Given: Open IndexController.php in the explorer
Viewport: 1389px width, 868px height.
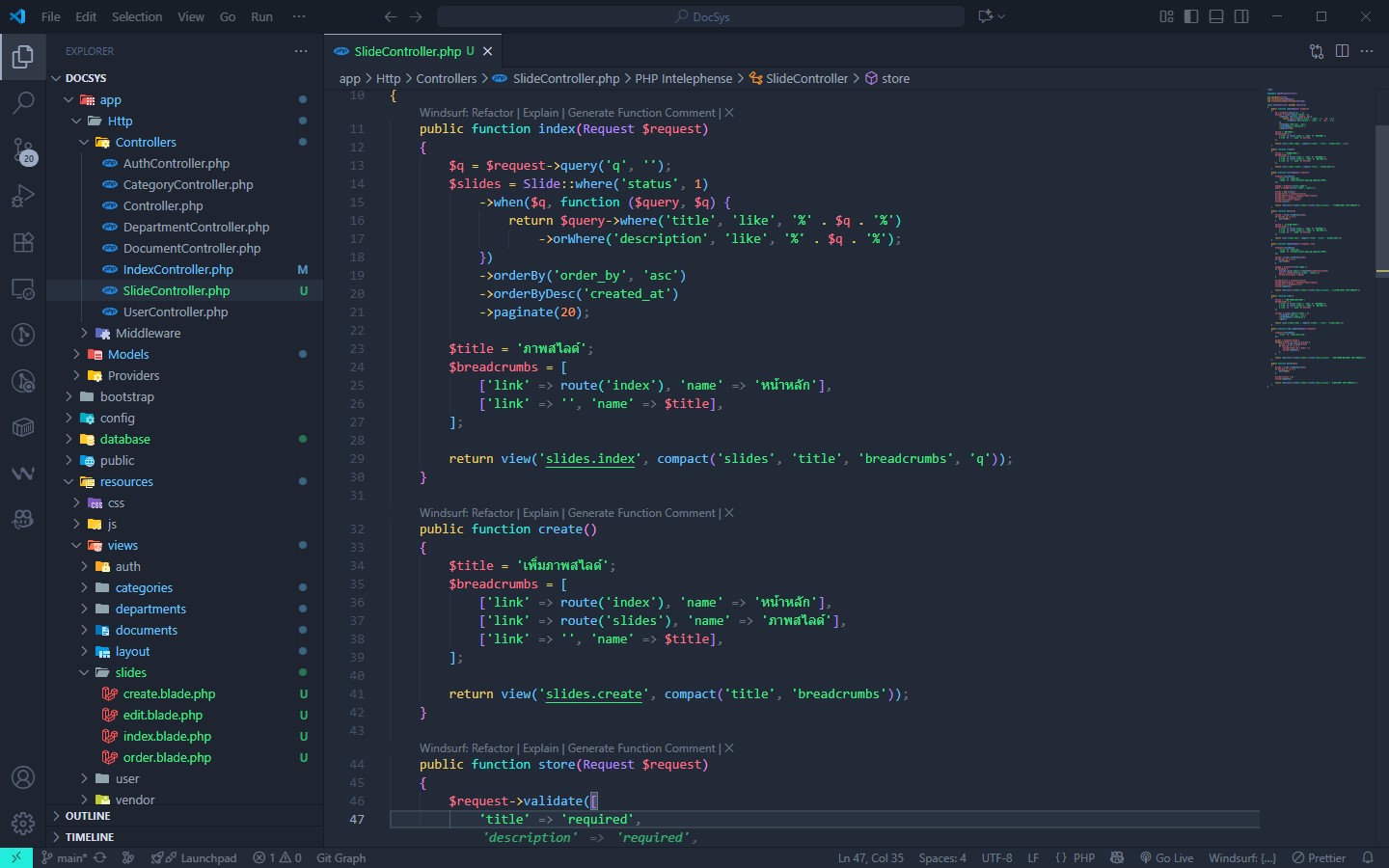Looking at the screenshot, I should pos(177,269).
